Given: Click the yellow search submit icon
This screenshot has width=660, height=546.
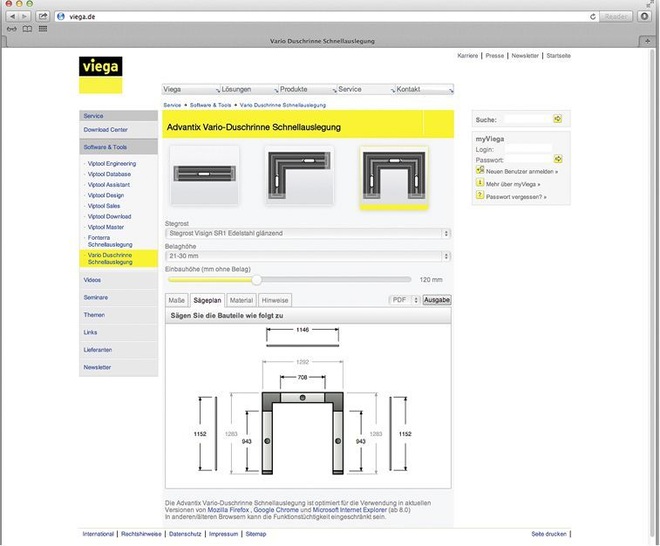Looking at the screenshot, I should 558,119.
